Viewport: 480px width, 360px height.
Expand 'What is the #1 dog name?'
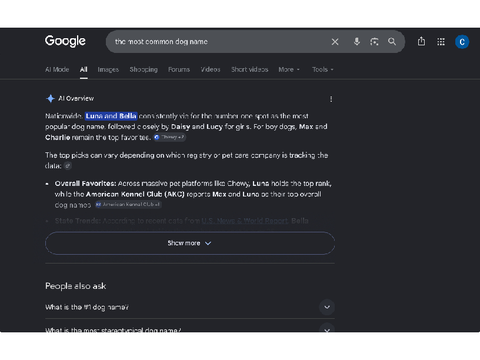[190, 307]
